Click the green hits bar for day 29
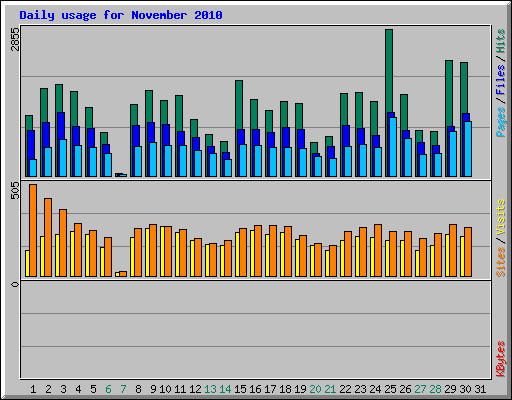Screen dimensions: 512x400 [x=449, y=93]
